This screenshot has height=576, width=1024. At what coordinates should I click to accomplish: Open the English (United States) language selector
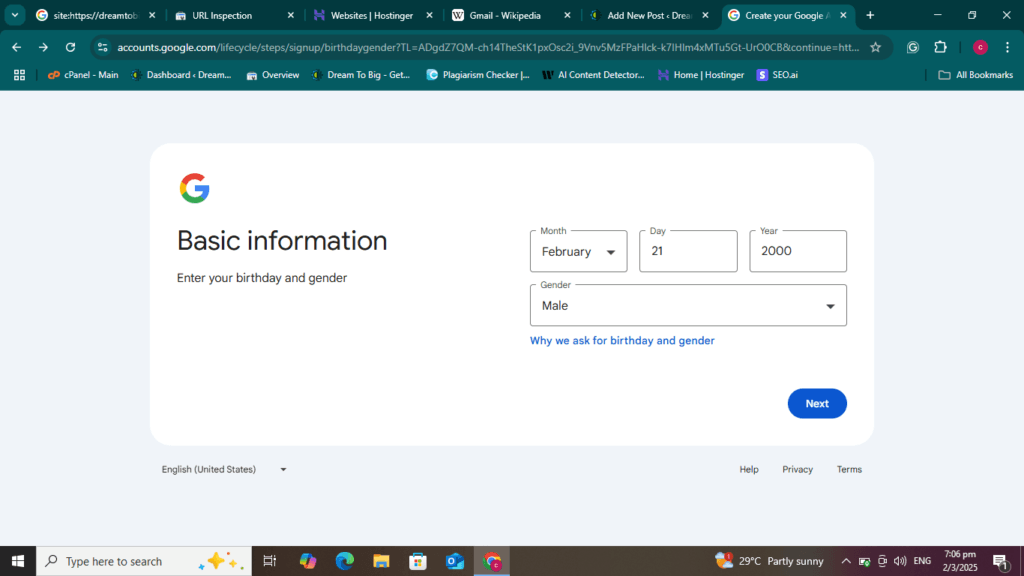(224, 470)
